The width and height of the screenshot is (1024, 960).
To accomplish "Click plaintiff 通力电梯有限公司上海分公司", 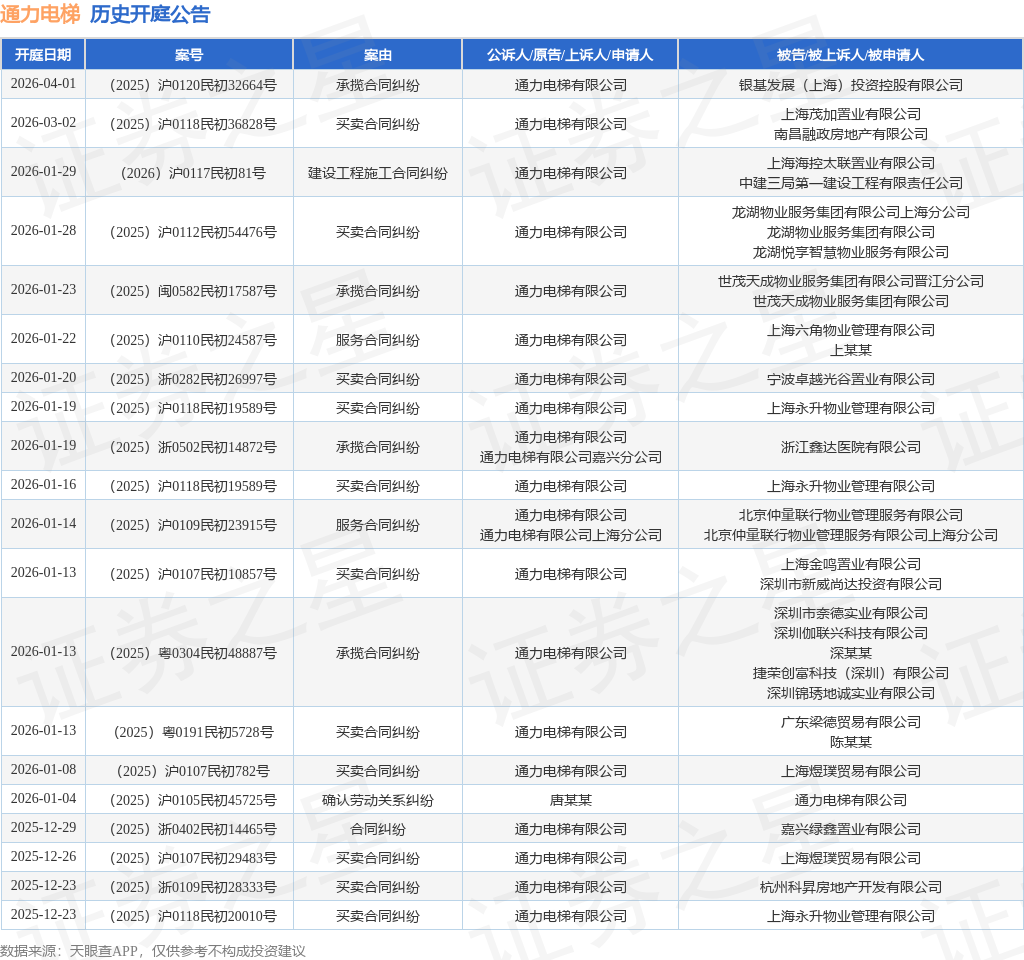I will 570,535.
